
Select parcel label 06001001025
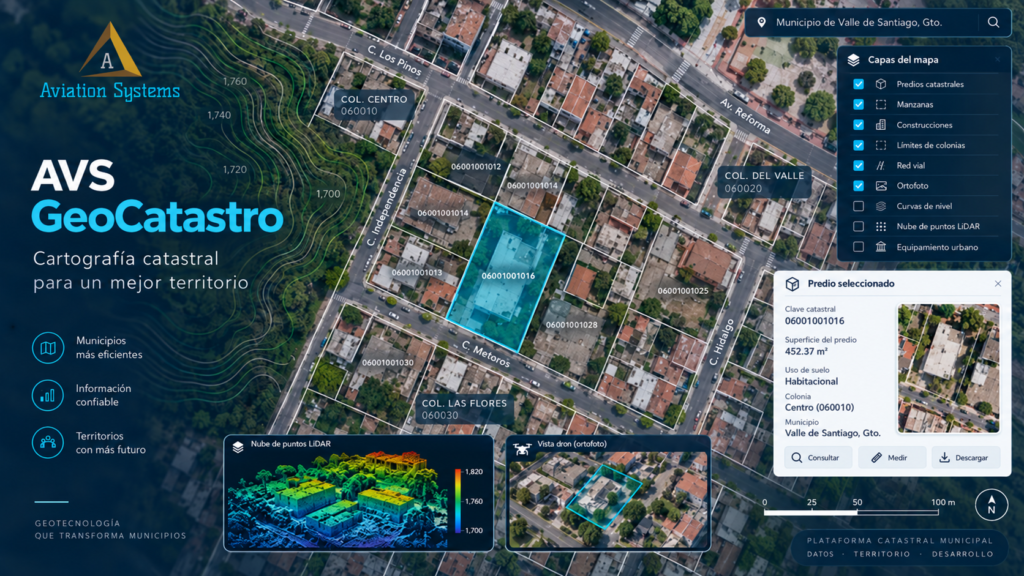[x=682, y=291]
